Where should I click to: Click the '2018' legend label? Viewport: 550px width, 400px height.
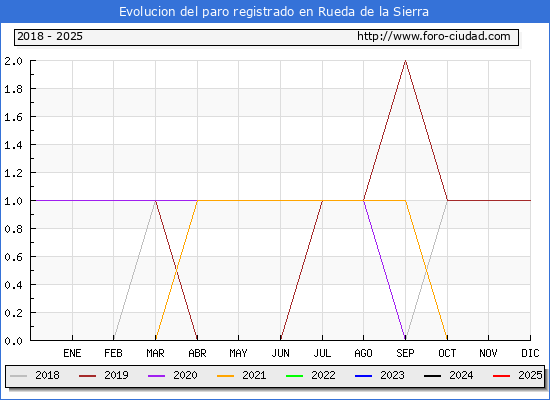coord(47,375)
